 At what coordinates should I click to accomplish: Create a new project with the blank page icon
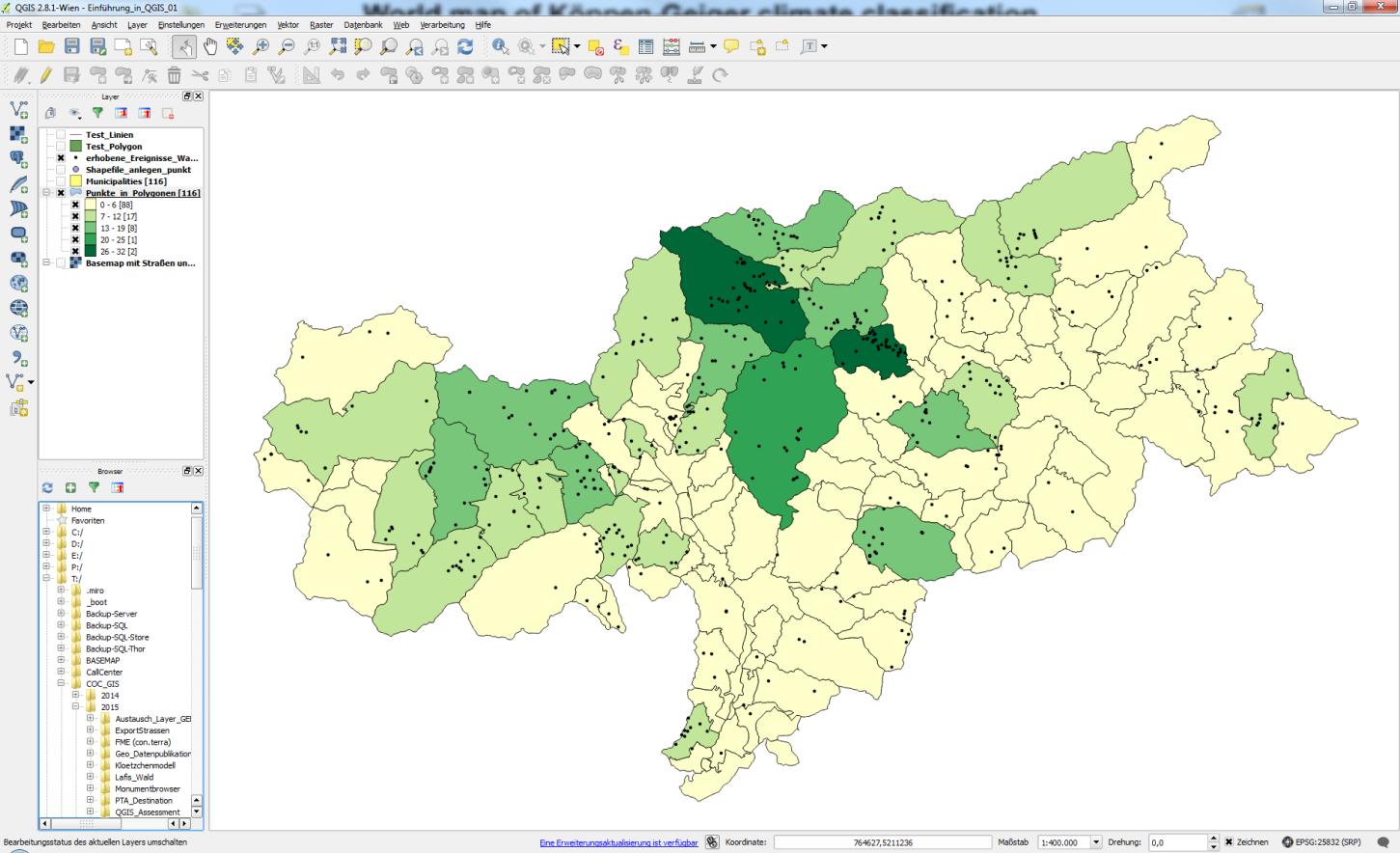(x=21, y=46)
